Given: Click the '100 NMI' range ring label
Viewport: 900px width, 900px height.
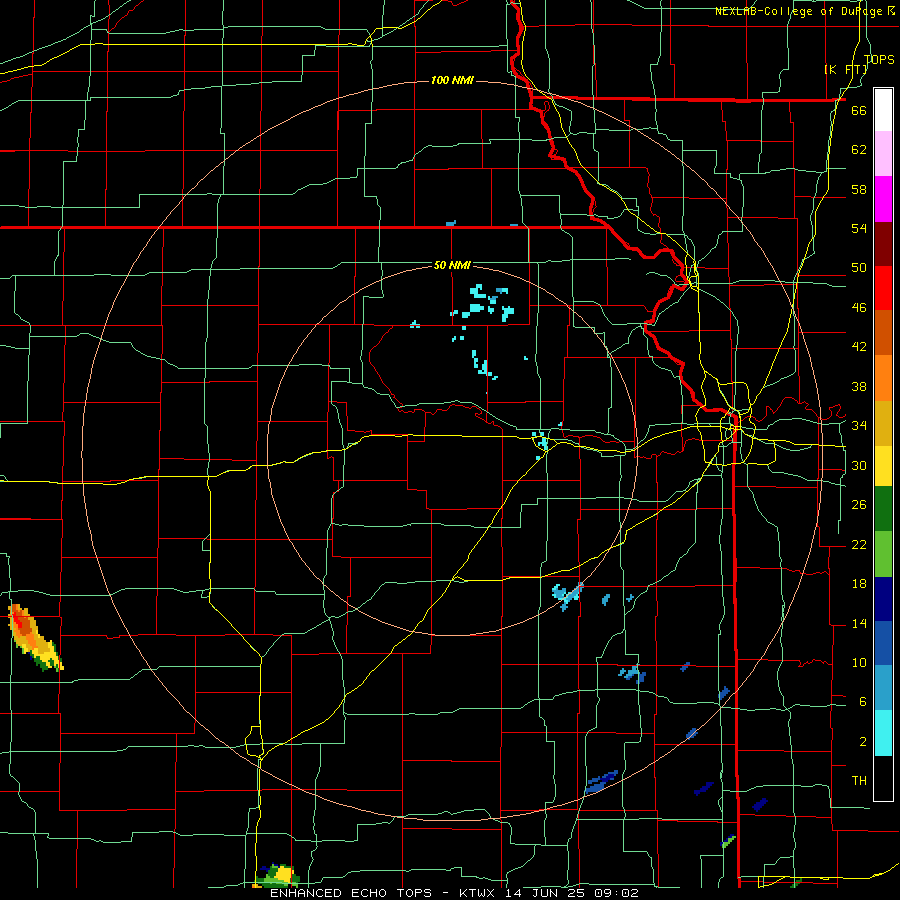Looking at the screenshot, I should [x=452, y=80].
